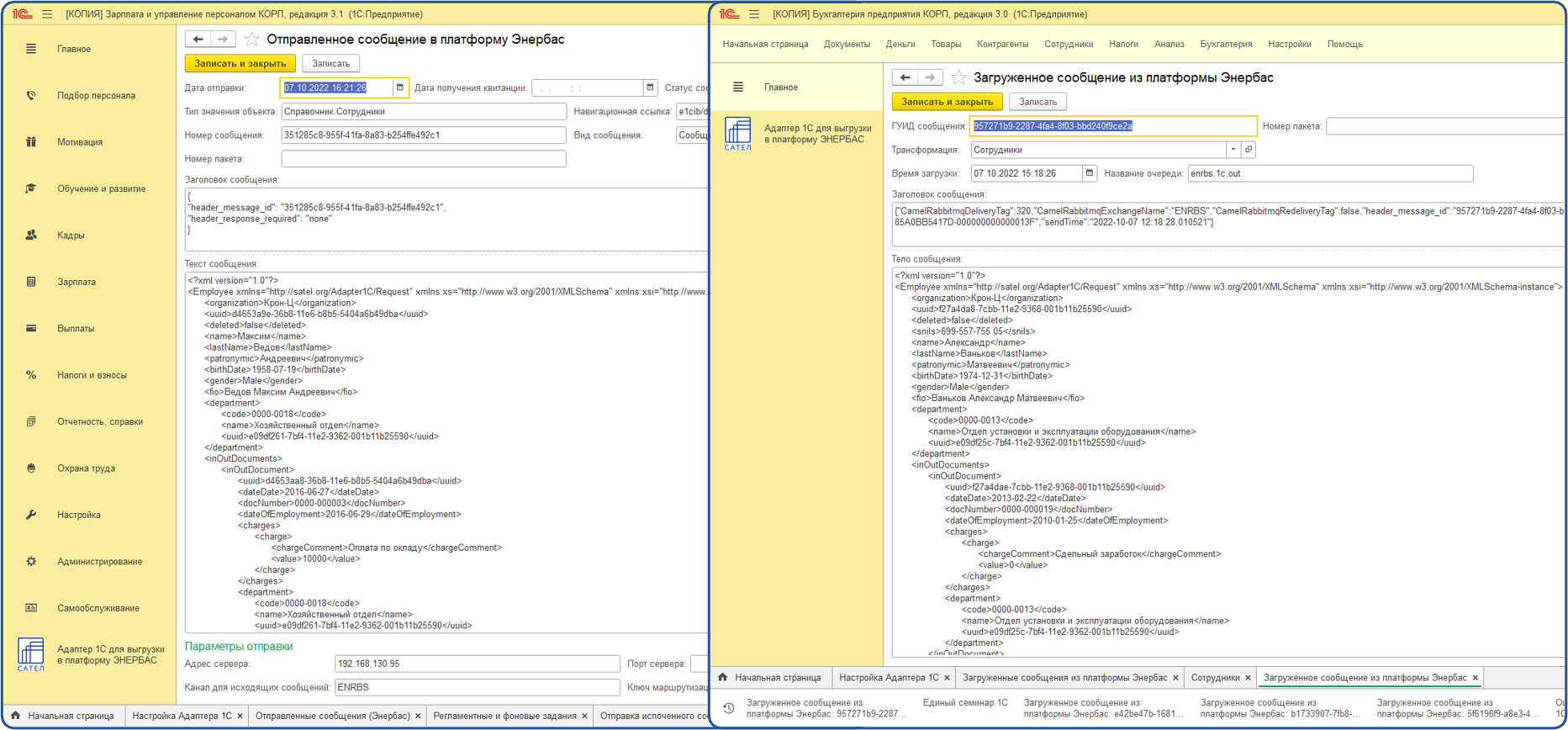Click Записать и закрыть in Загруженное сообщение

947,102
